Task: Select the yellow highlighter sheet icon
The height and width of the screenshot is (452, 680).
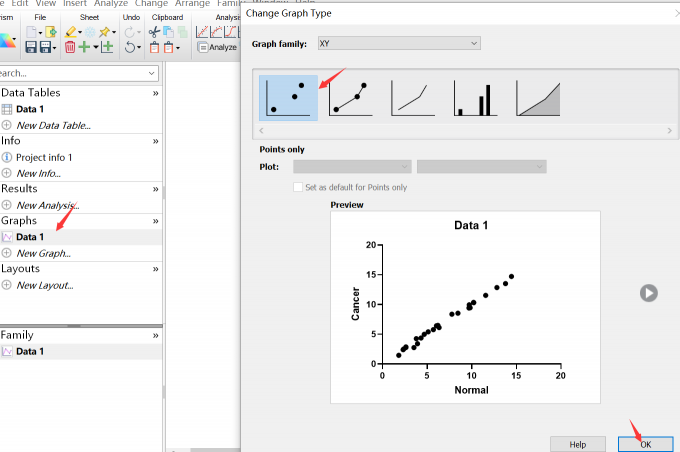Action: [x=71, y=32]
